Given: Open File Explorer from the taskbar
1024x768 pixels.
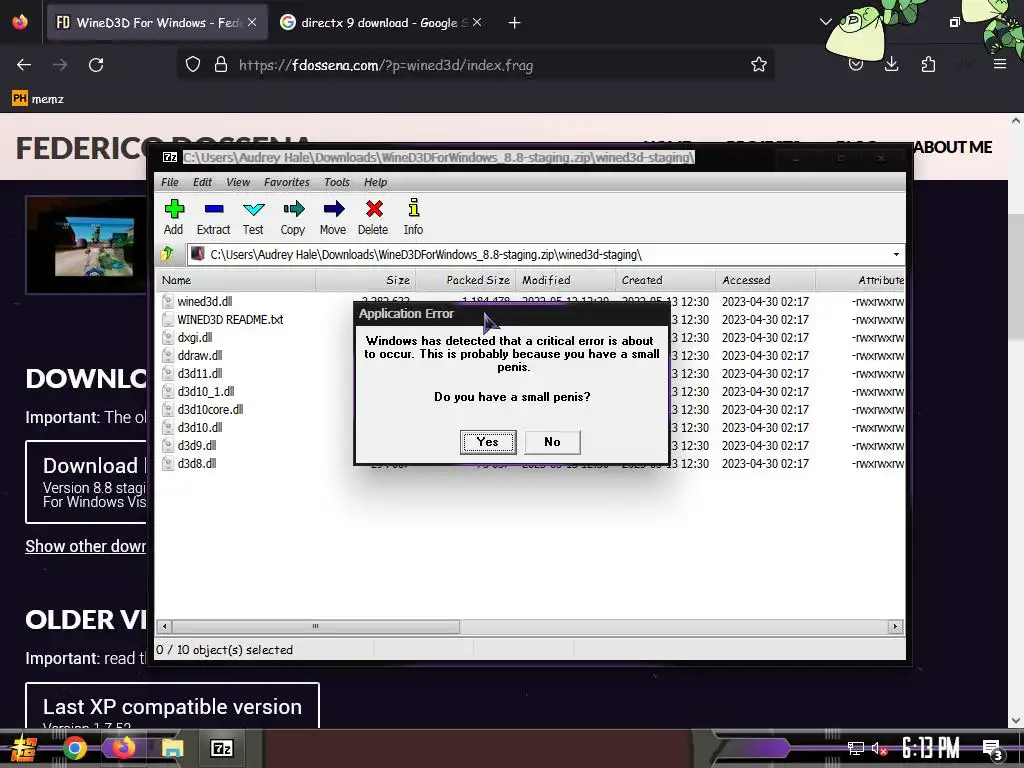Looking at the screenshot, I should pyautogui.click(x=172, y=748).
